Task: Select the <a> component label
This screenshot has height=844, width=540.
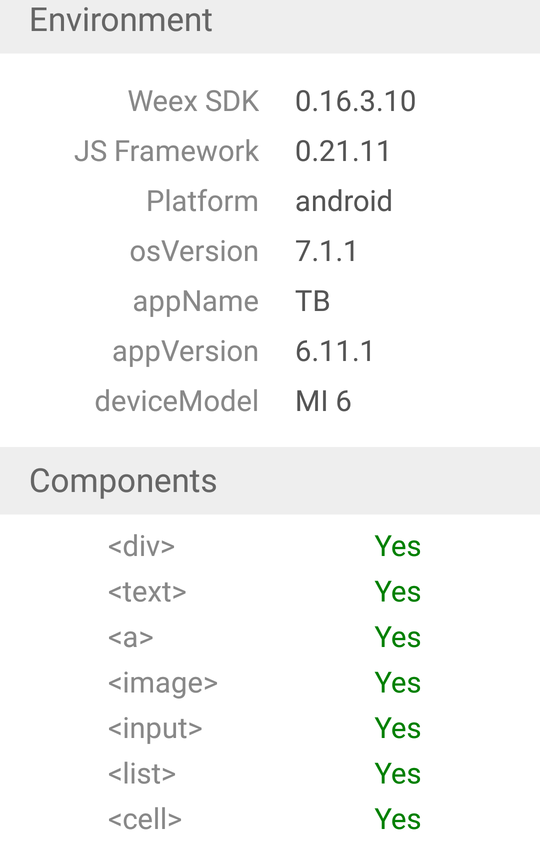Action: tap(130, 637)
